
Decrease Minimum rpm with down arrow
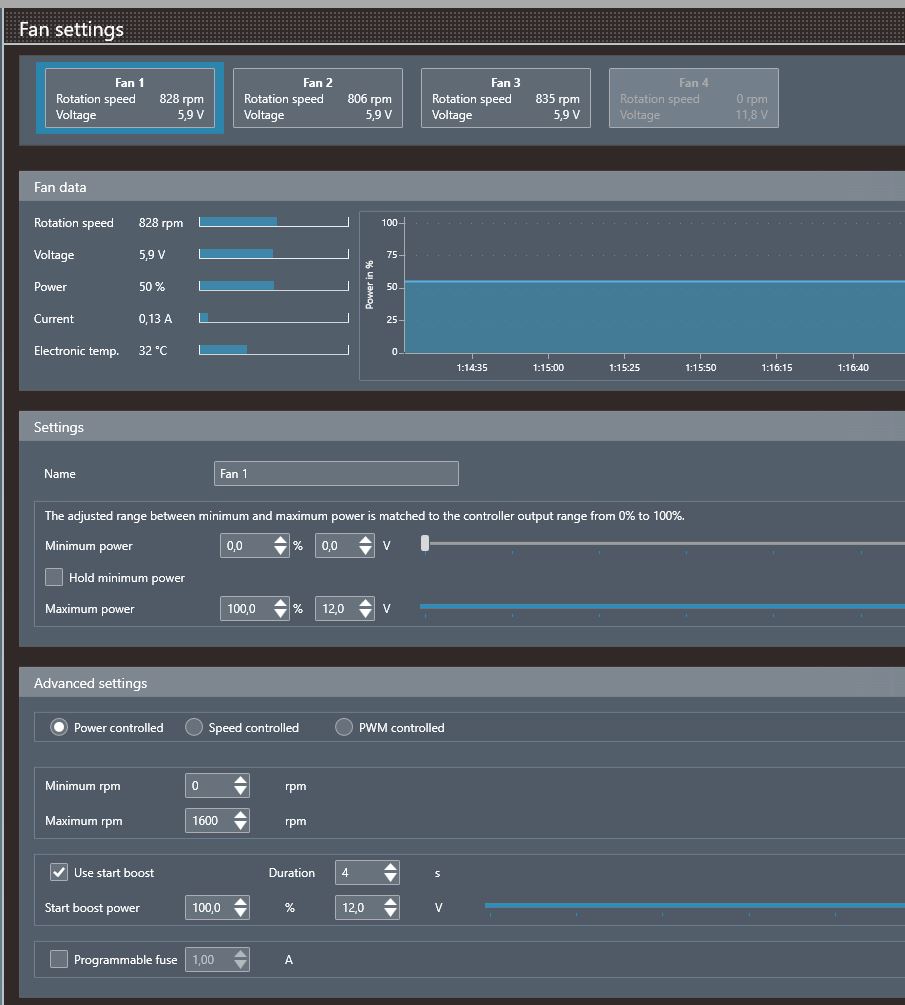pos(240,790)
